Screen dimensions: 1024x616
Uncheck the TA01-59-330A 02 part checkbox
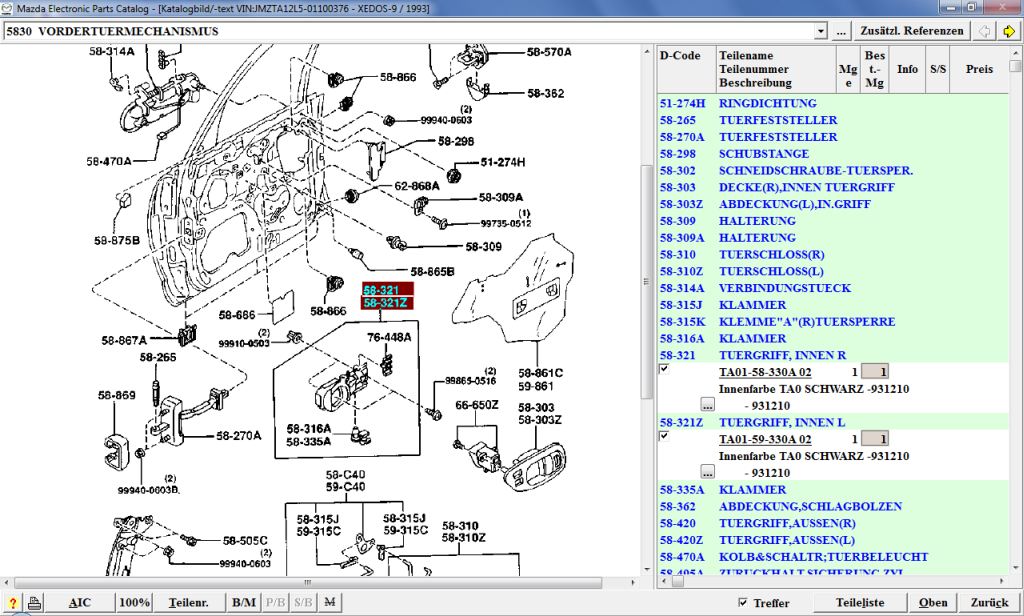(665, 437)
